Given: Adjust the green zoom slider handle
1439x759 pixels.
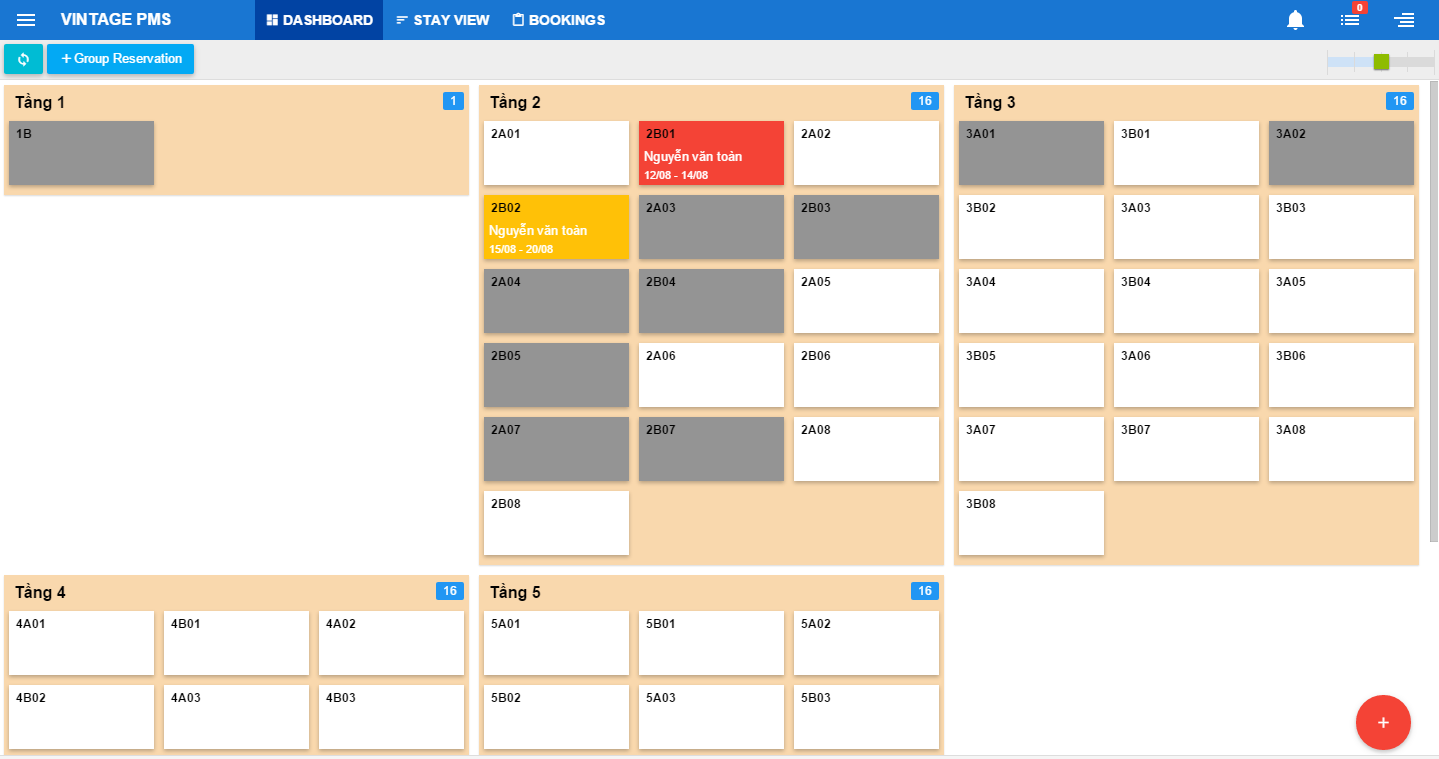Looking at the screenshot, I should (x=1381, y=62).
